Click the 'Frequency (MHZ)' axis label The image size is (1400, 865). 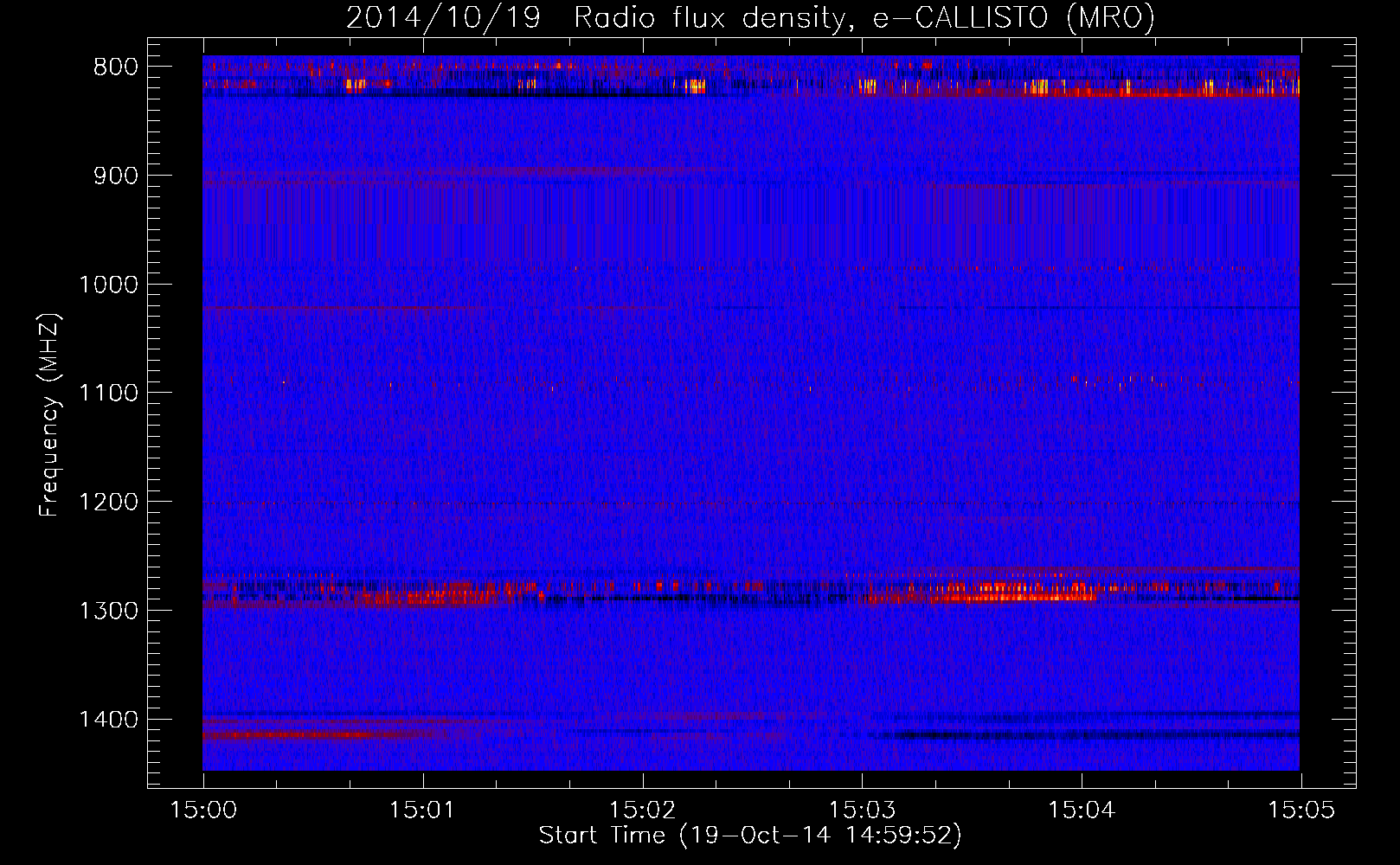point(50,414)
